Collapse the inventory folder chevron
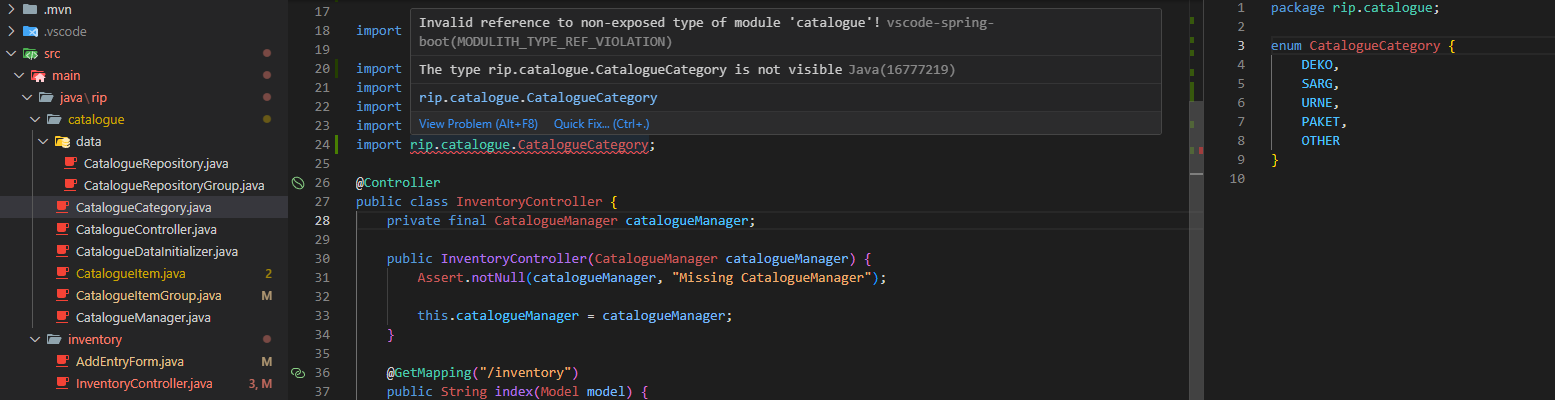The height and width of the screenshot is (400, 1555). [36, 339]
